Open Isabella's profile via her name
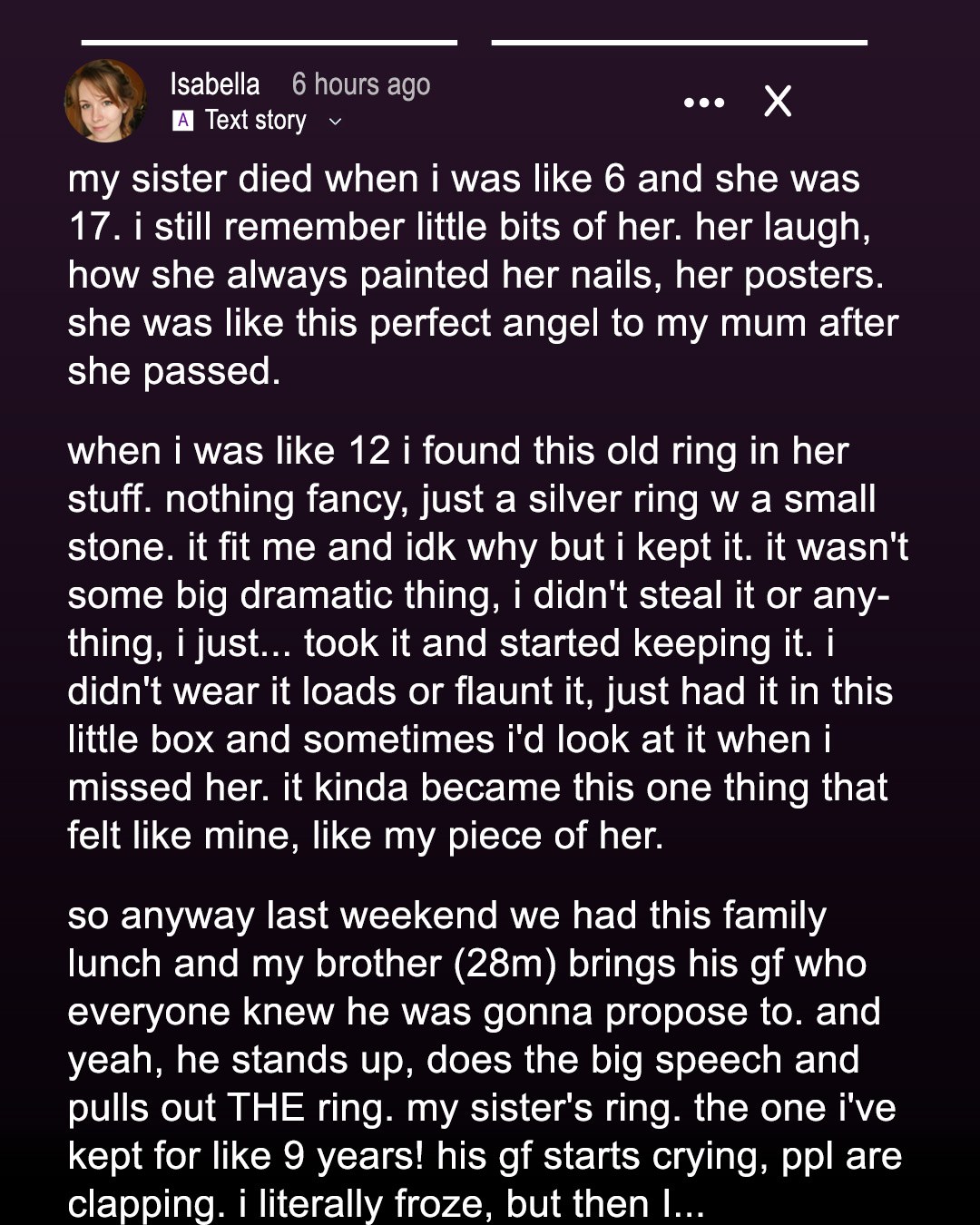980x1225 pixels. point(214,84)
